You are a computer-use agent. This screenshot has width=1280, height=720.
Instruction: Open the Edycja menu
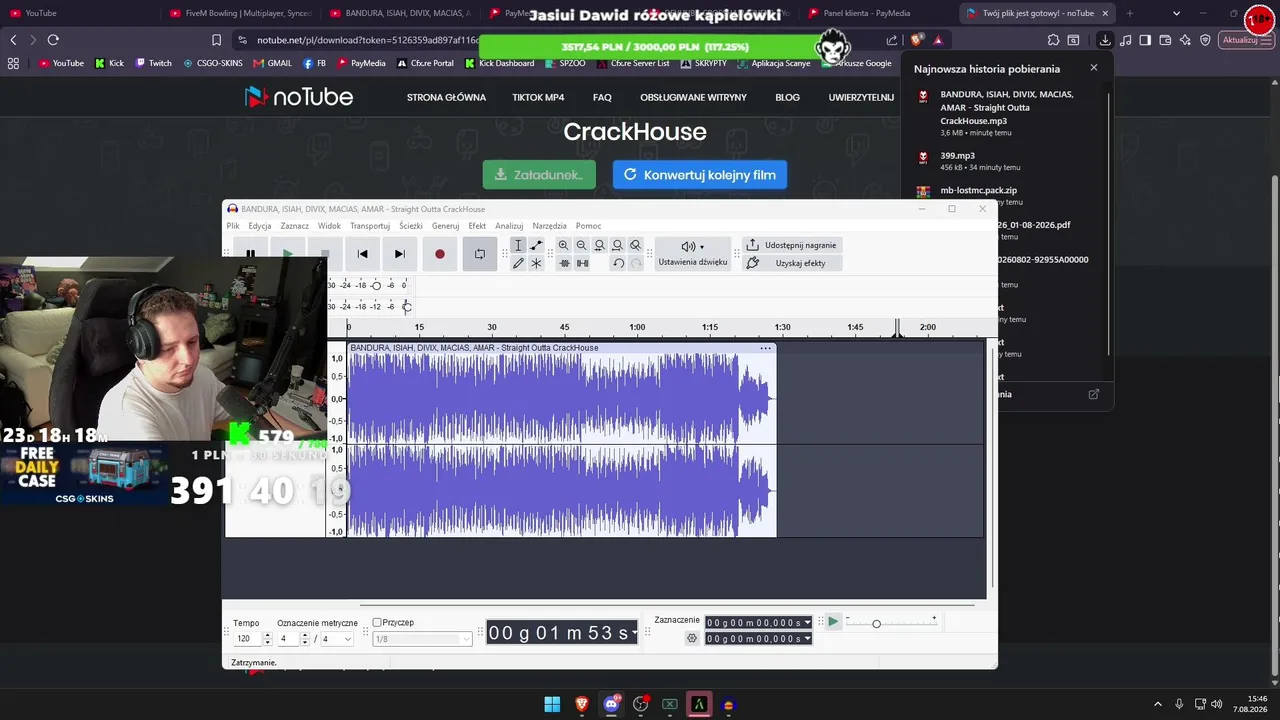[x=260, y=226]
